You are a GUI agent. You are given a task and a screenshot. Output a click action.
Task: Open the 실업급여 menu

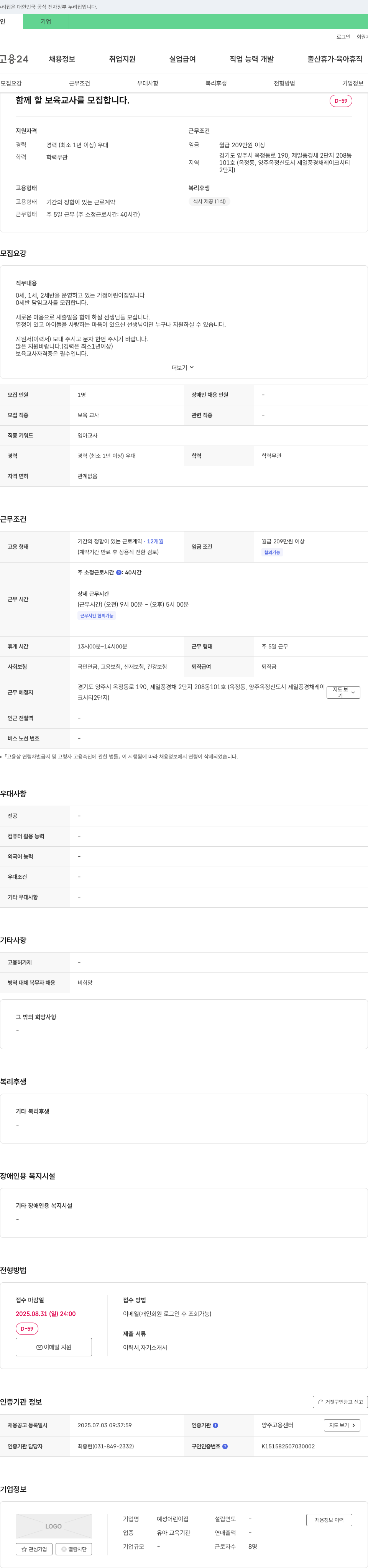coord(182,59)
